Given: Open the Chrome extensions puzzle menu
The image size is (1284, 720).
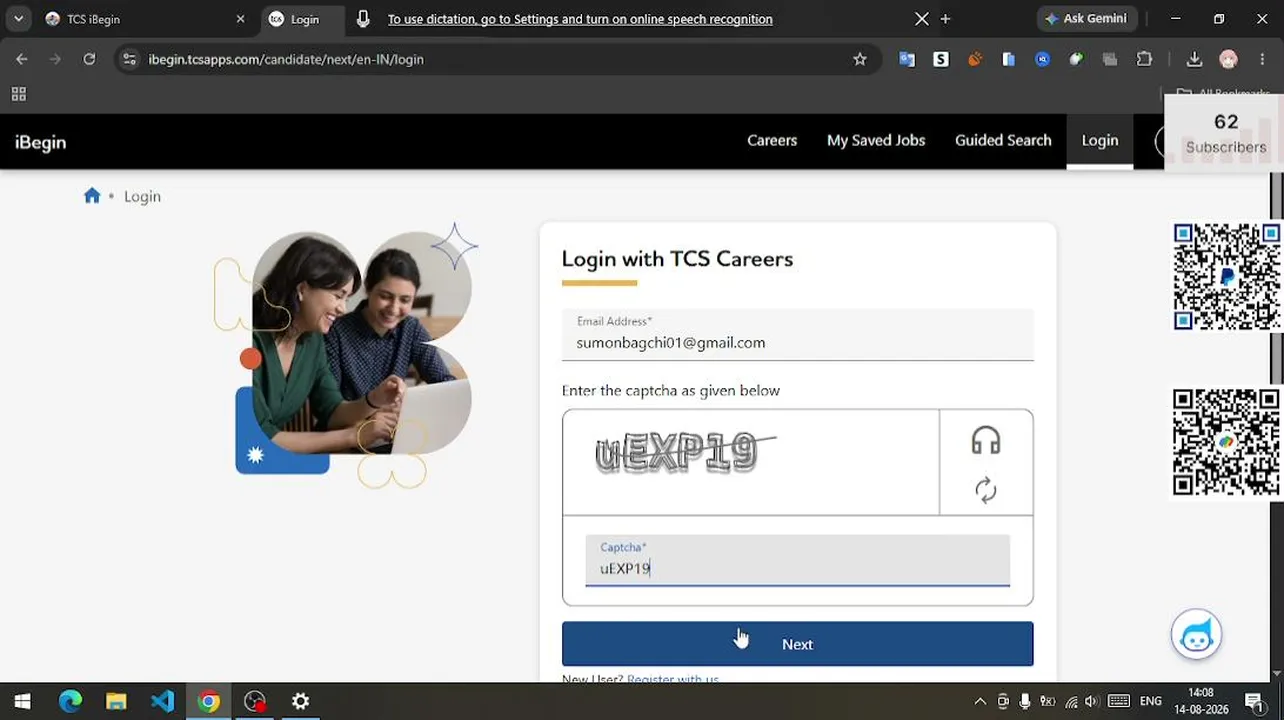Looking at the screenshot, I should [1144, 59].
